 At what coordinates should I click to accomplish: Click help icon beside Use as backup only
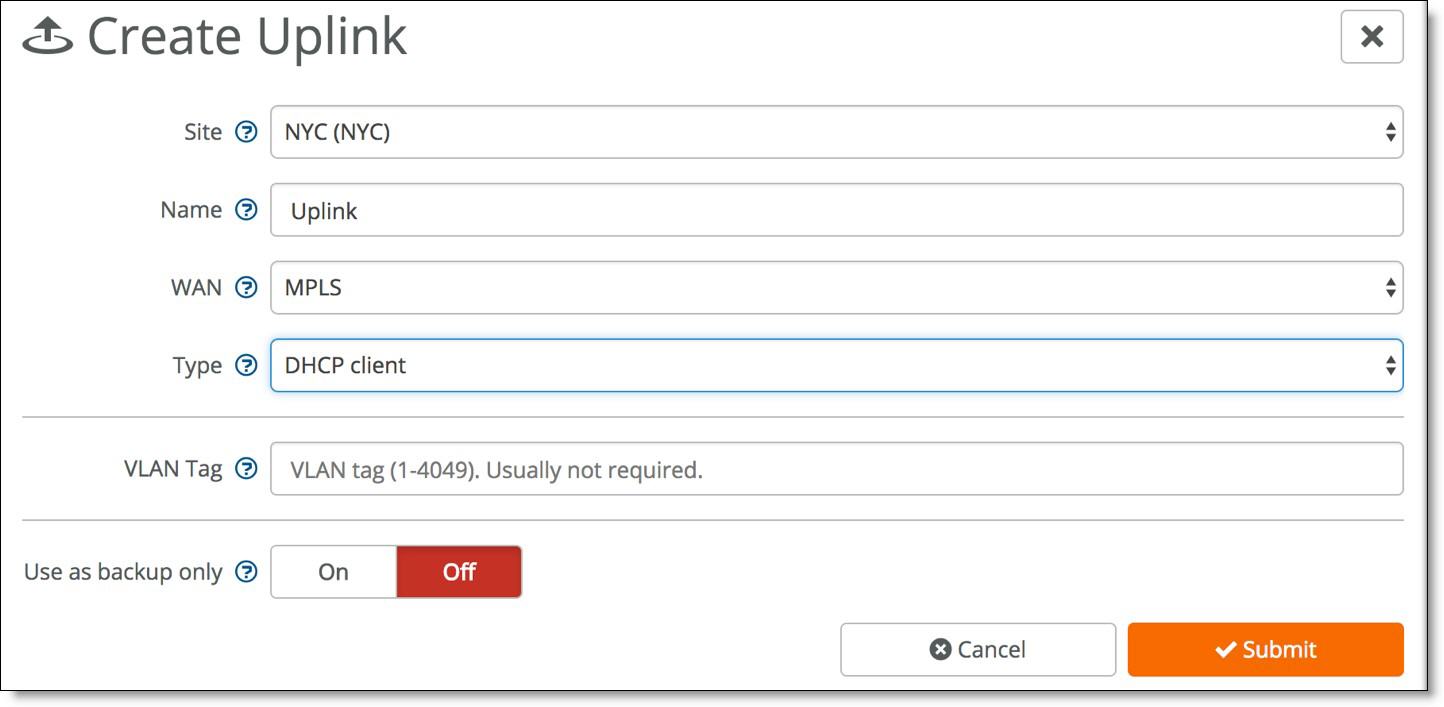click(246, 572)
